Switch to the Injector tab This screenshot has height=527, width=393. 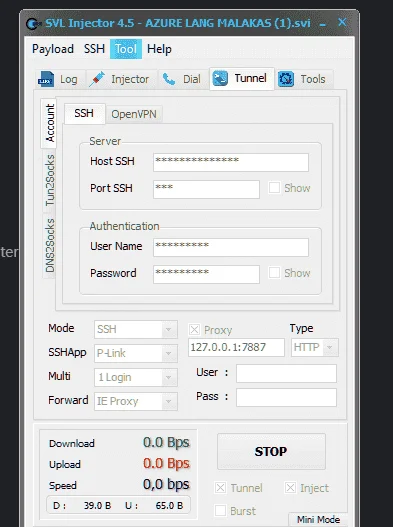122,79
